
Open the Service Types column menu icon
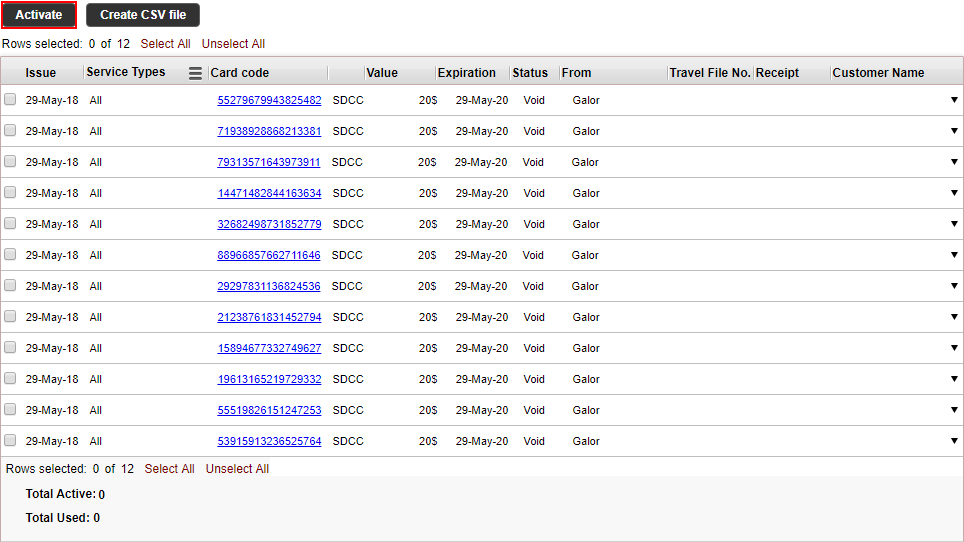195,73
